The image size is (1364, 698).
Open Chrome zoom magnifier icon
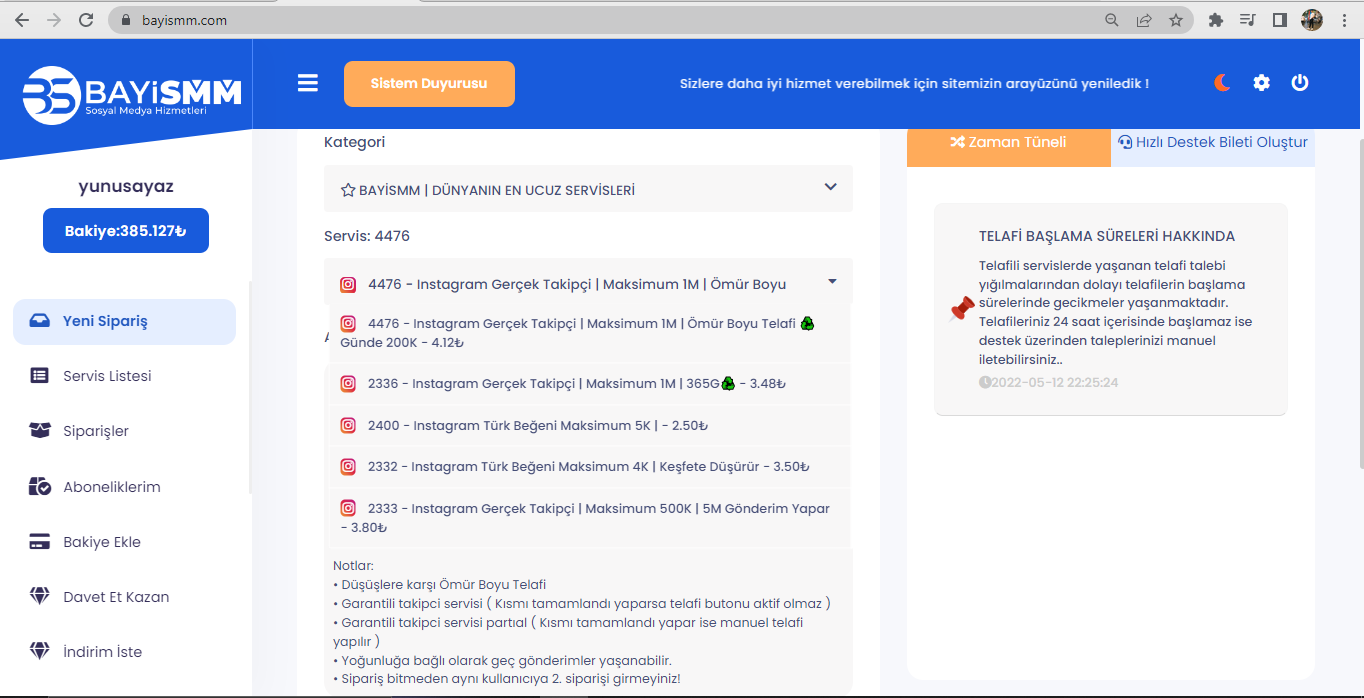point(1112,19)
